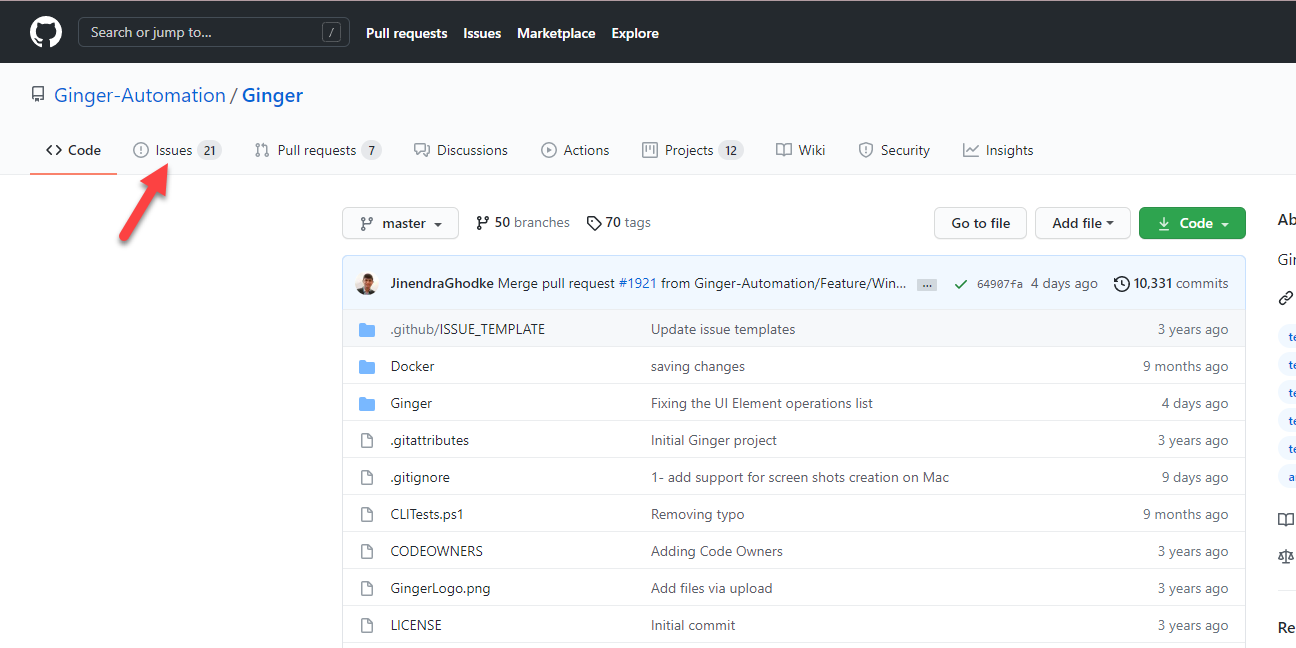
Task: Open the "Fixing the UI Element operations list" commit
Action: [762, 403]
